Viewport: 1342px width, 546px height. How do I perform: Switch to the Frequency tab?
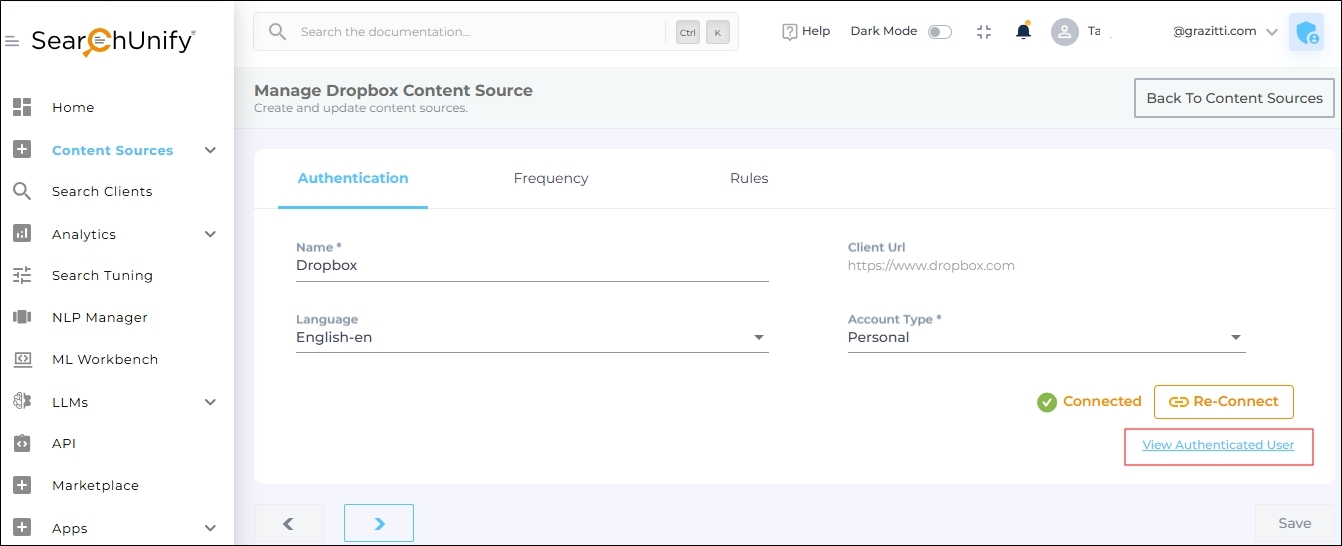coord(550,178)
